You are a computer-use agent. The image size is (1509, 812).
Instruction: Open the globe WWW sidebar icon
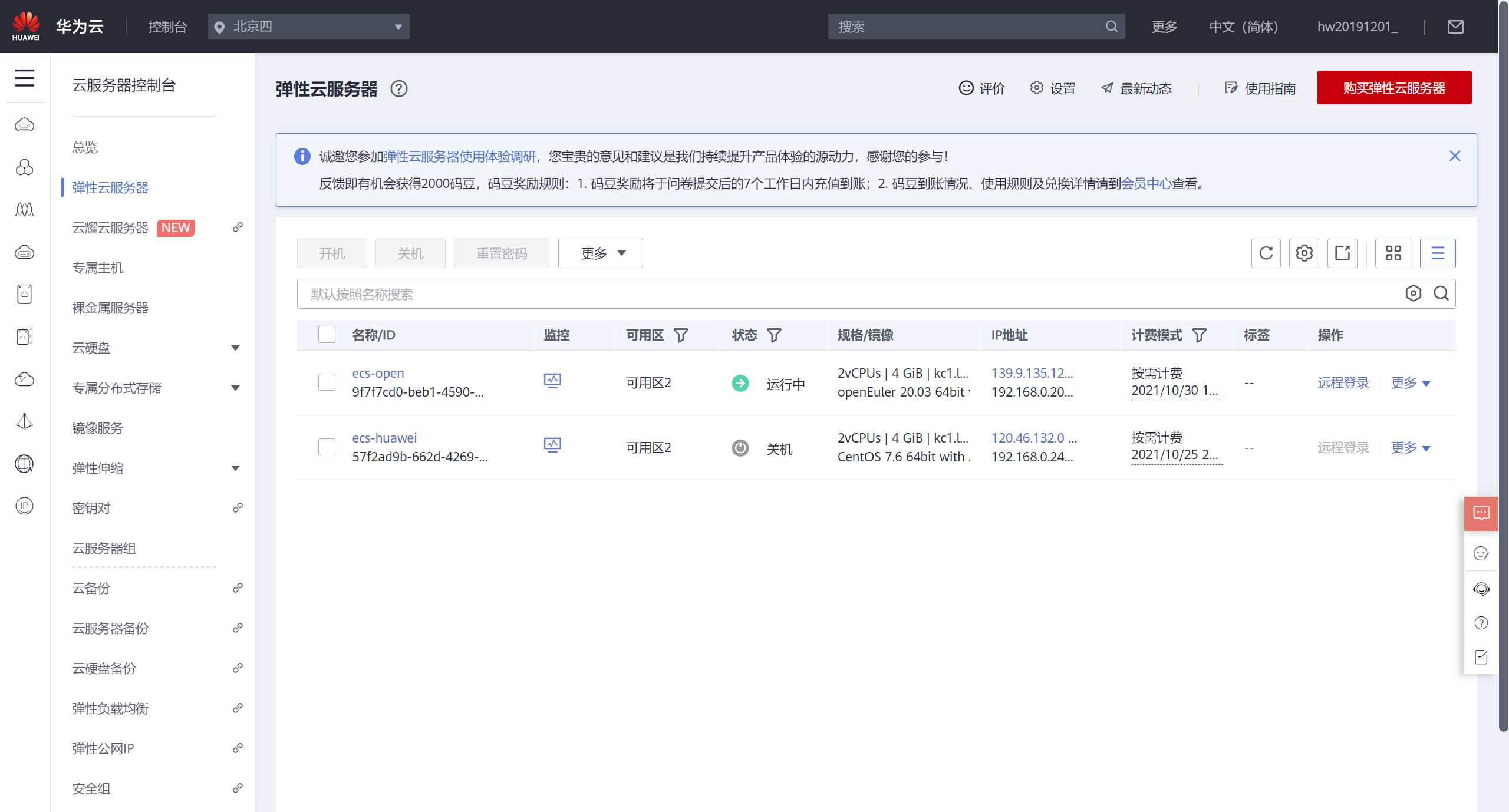[24, 464]
